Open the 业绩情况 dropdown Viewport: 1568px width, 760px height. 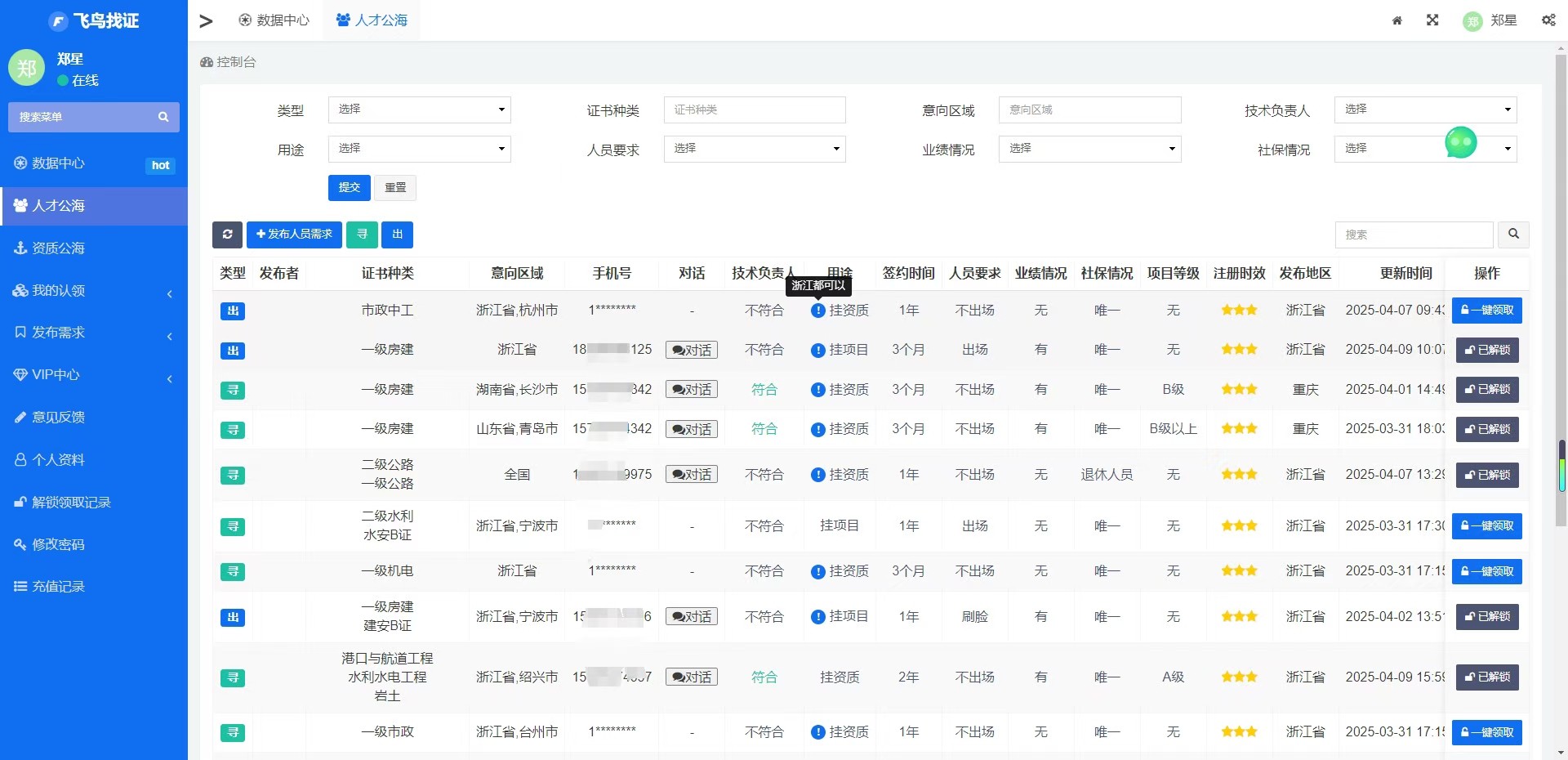pos(1089,149)
